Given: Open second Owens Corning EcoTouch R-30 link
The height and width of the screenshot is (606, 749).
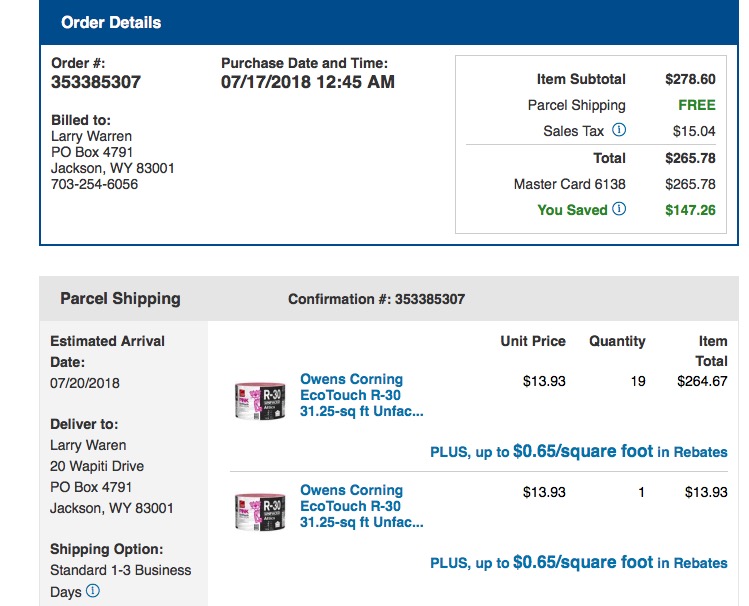Looking at the screenshot, I should 362,506.
